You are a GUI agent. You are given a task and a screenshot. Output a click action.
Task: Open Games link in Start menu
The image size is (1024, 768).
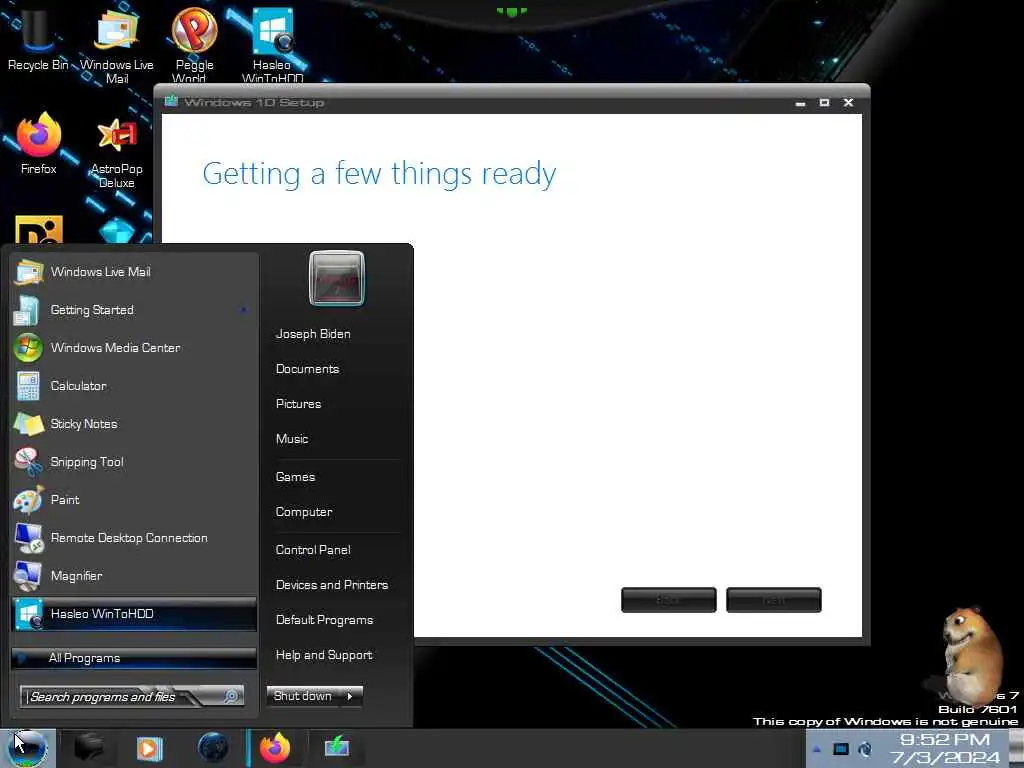point(295,477)
